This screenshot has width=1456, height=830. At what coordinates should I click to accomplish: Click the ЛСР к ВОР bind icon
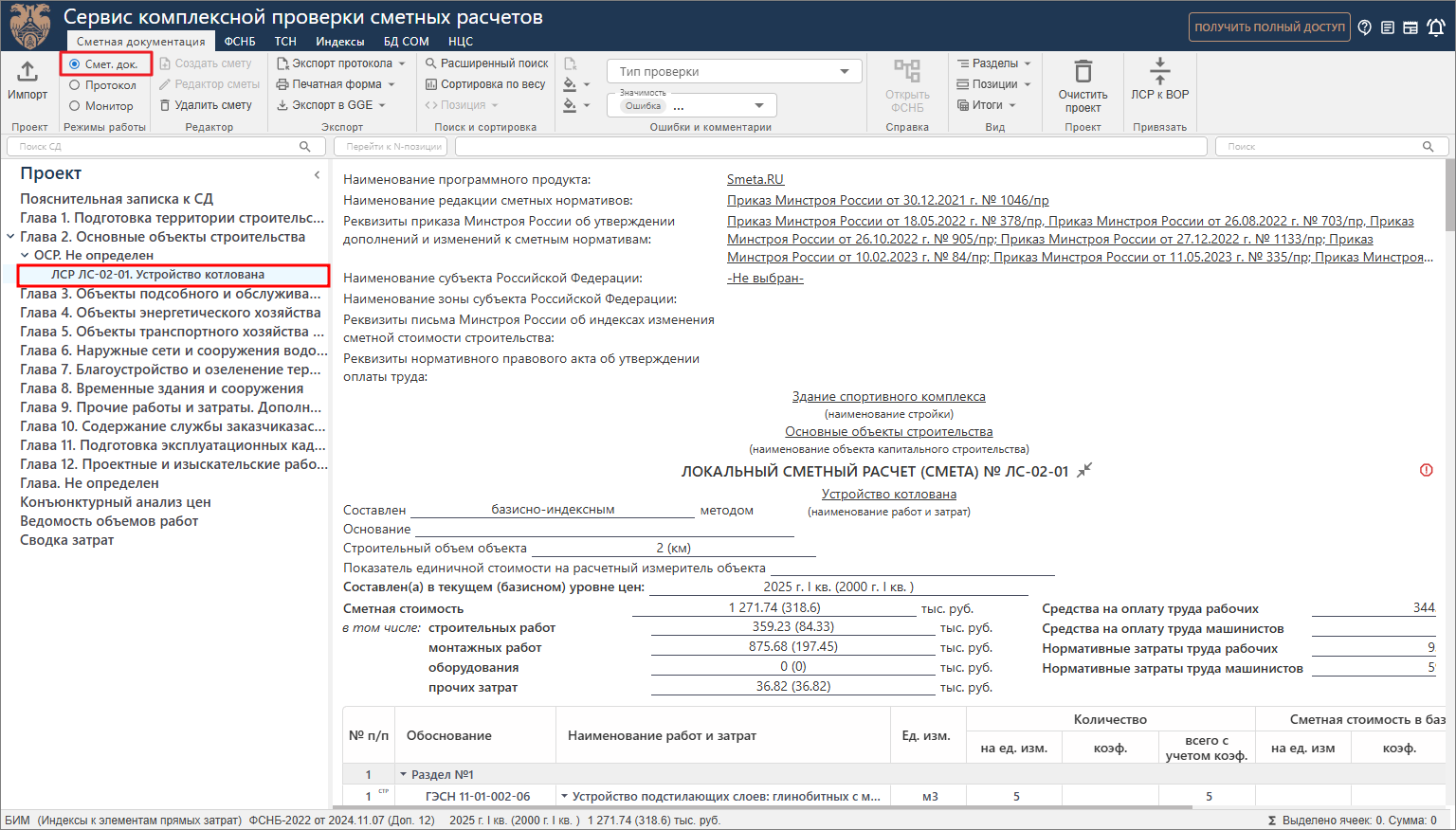1159,70
